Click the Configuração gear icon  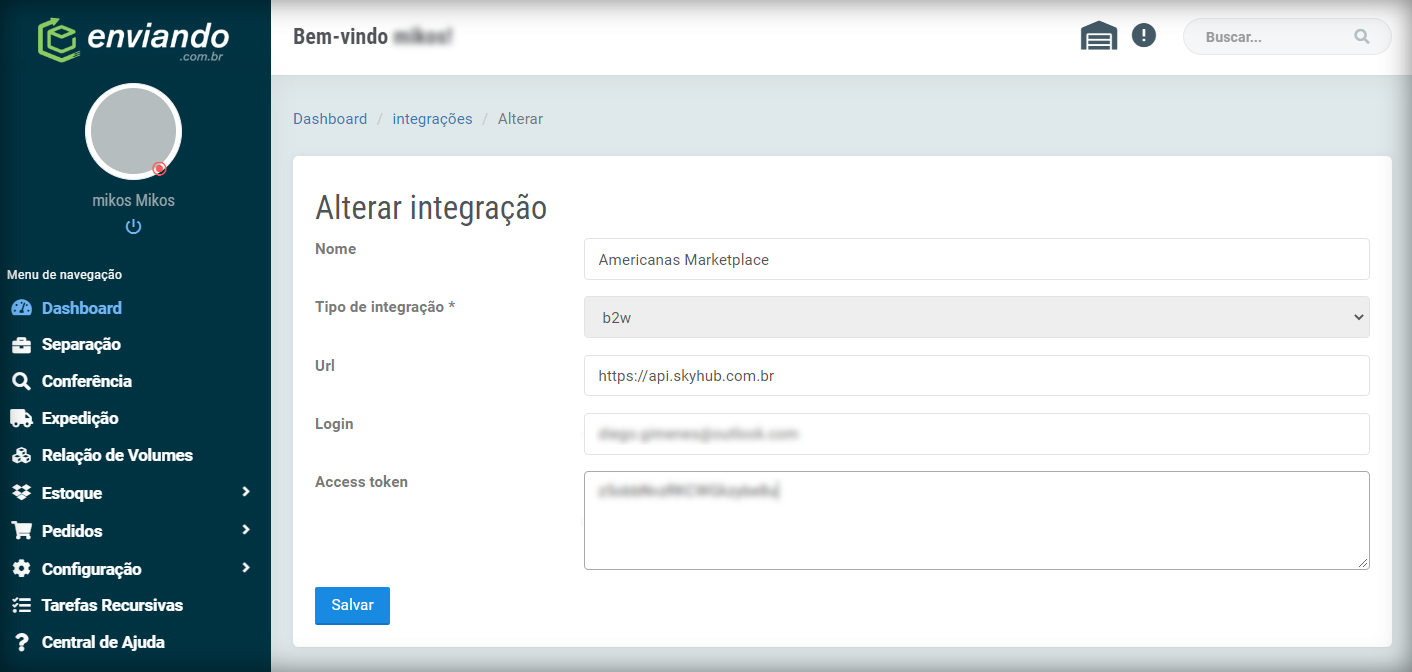click(22, 569)
